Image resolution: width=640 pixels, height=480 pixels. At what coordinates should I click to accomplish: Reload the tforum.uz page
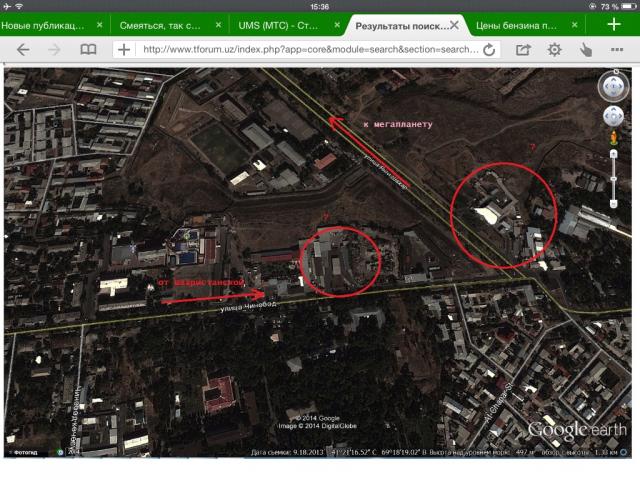pos(490,49)
